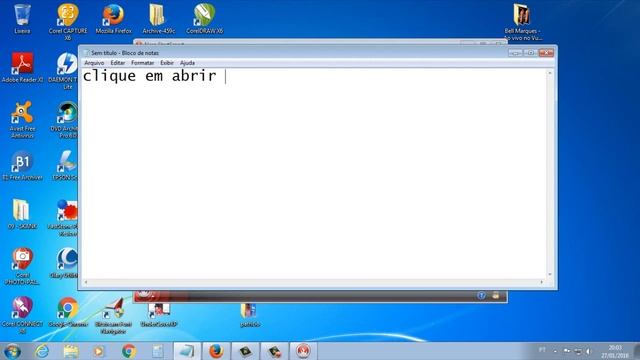Select the Archive folder desktop icon
640x360 pixels.
[x=158, y=19]
